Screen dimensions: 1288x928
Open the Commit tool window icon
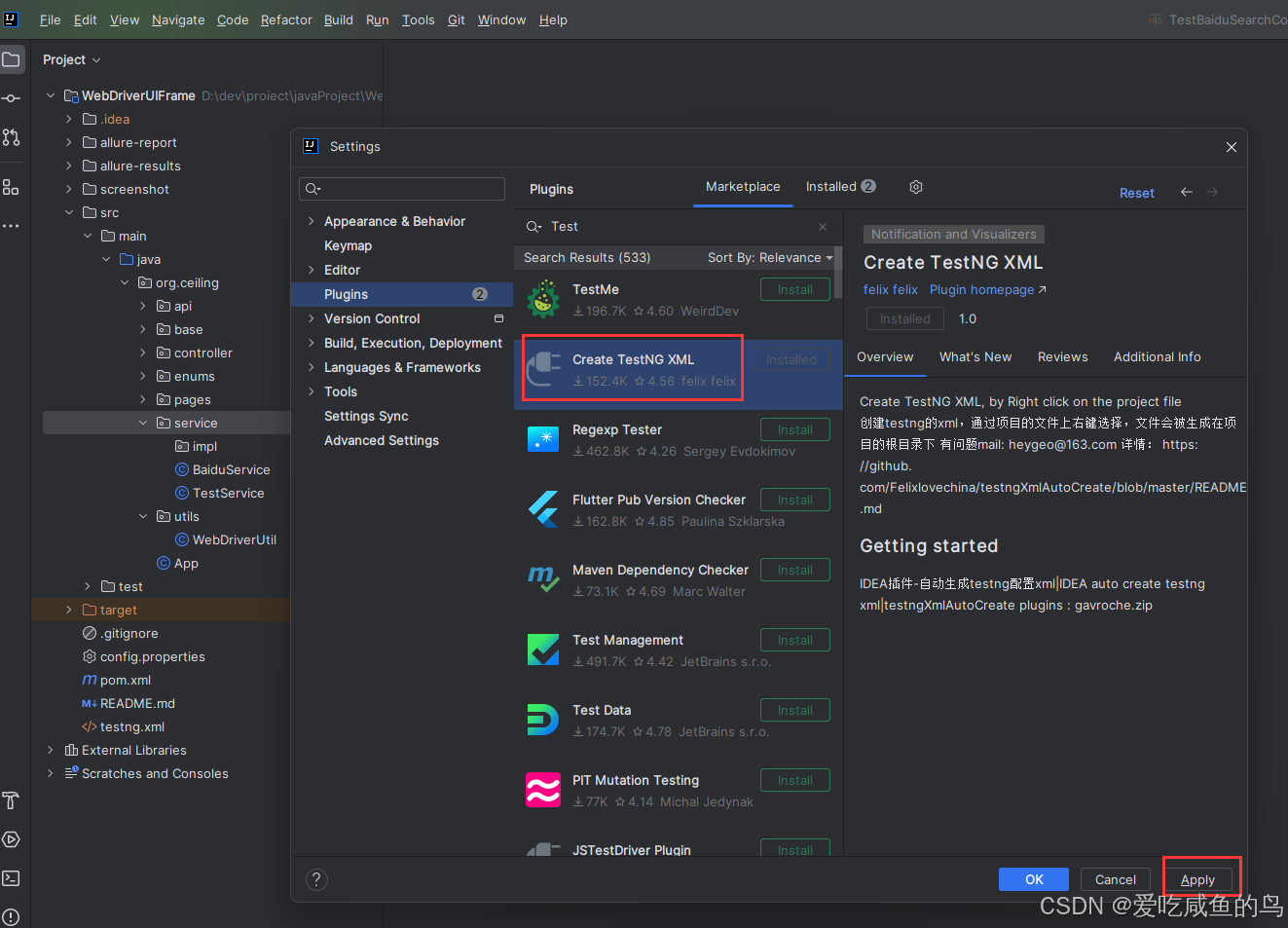[12, 98]
